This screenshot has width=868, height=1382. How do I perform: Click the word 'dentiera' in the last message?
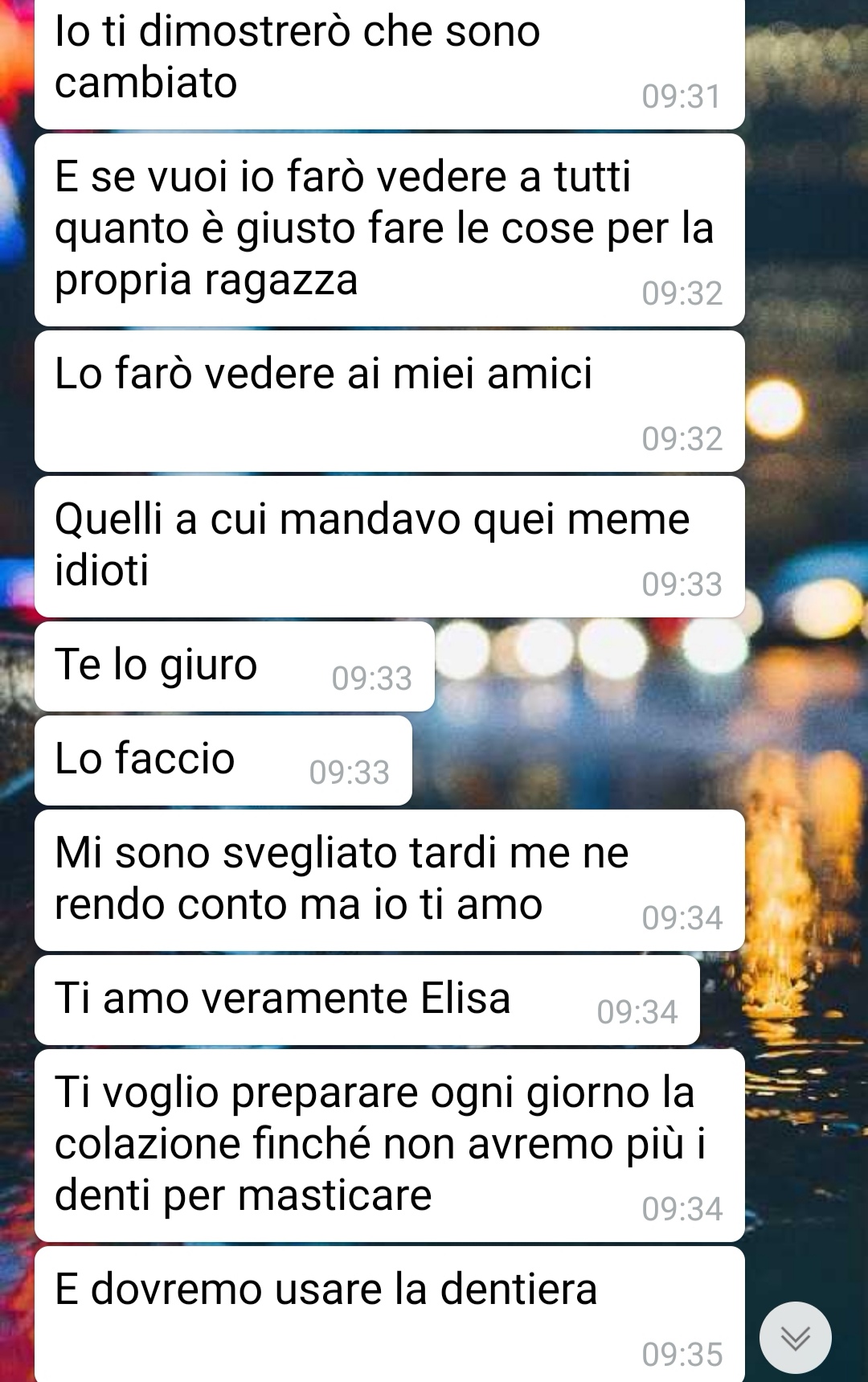click(519, 1290)
